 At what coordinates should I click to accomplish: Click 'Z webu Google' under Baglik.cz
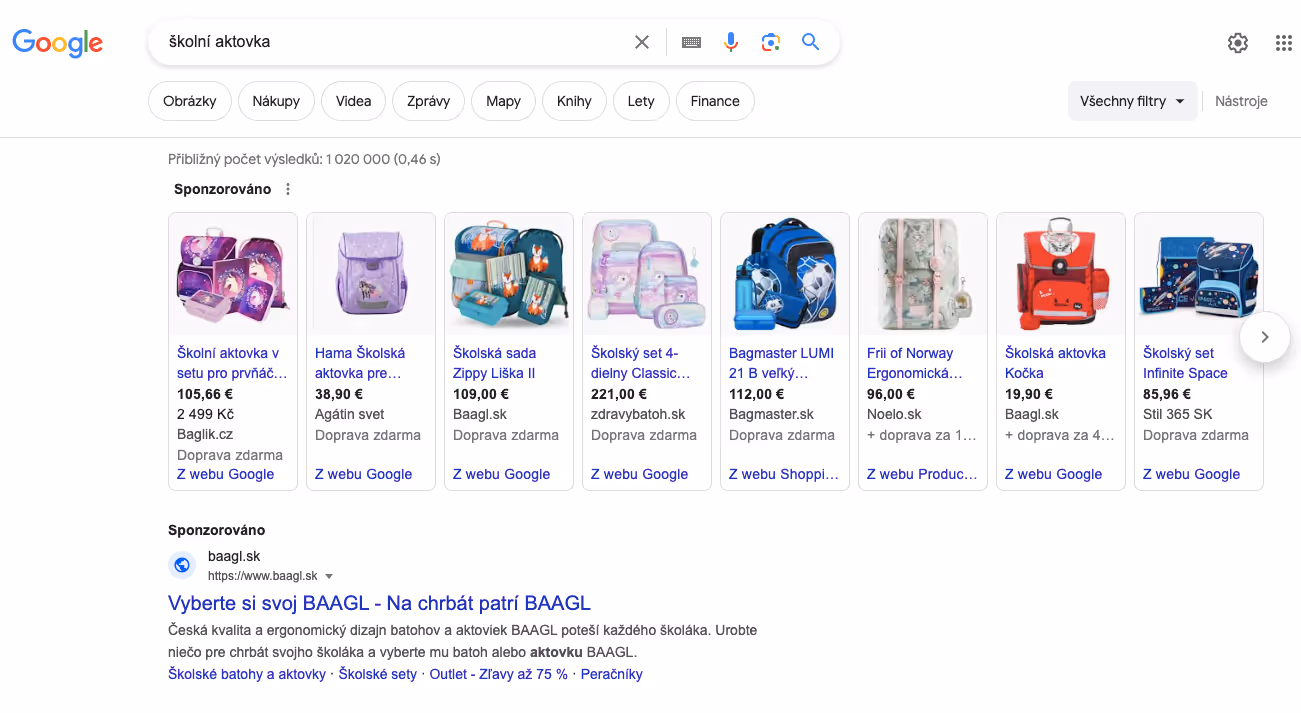click(x=225, y=474)
